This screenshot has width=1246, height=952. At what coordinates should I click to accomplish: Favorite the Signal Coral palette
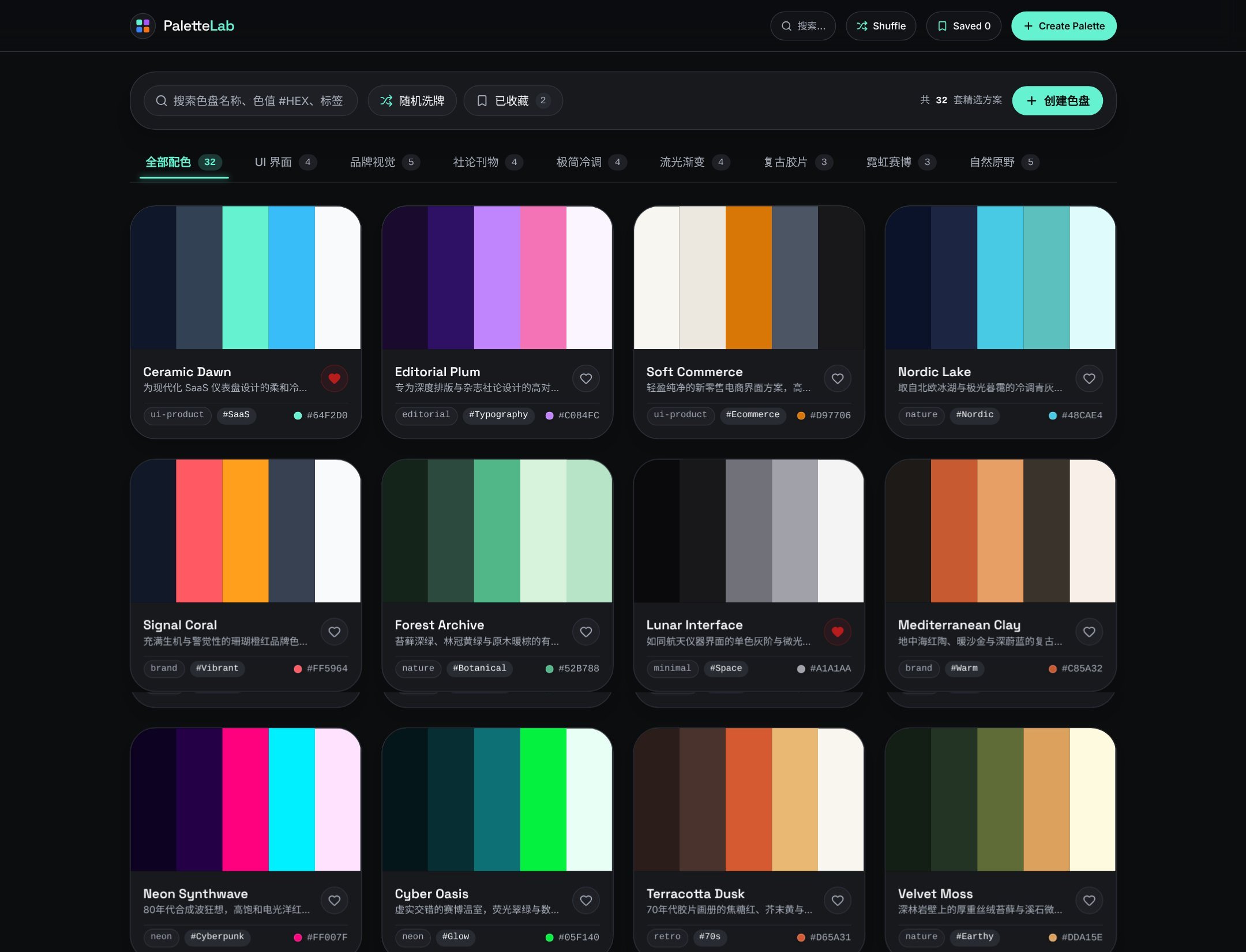tap(334, 632)
